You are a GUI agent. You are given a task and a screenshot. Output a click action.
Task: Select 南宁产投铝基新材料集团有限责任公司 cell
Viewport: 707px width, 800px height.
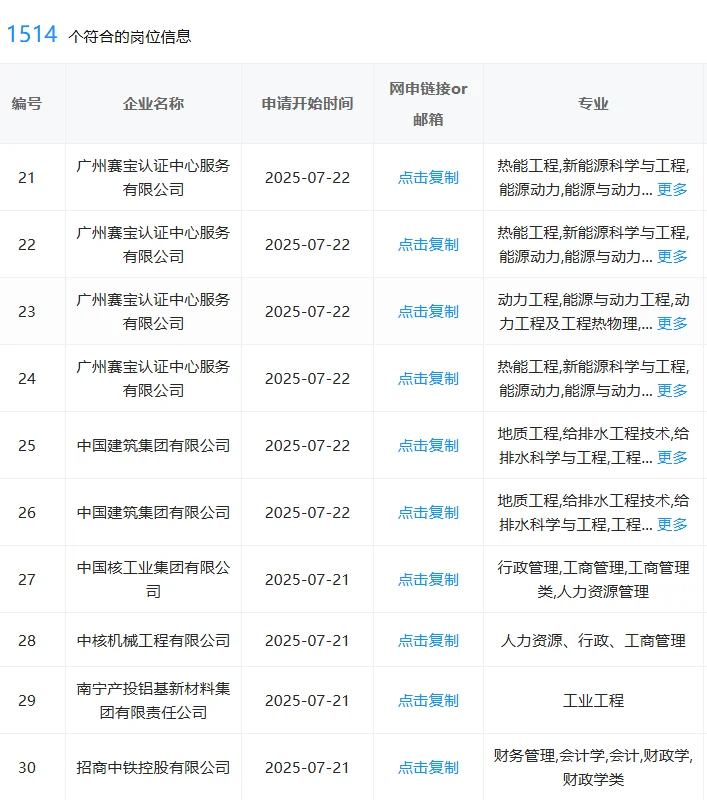(153, 701)
